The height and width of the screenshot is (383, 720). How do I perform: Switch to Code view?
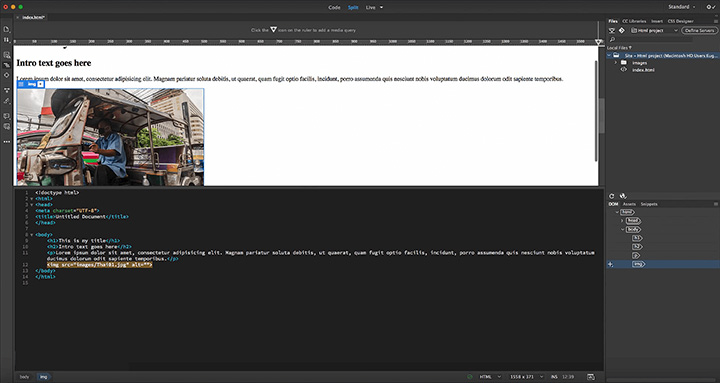(334, 7)
